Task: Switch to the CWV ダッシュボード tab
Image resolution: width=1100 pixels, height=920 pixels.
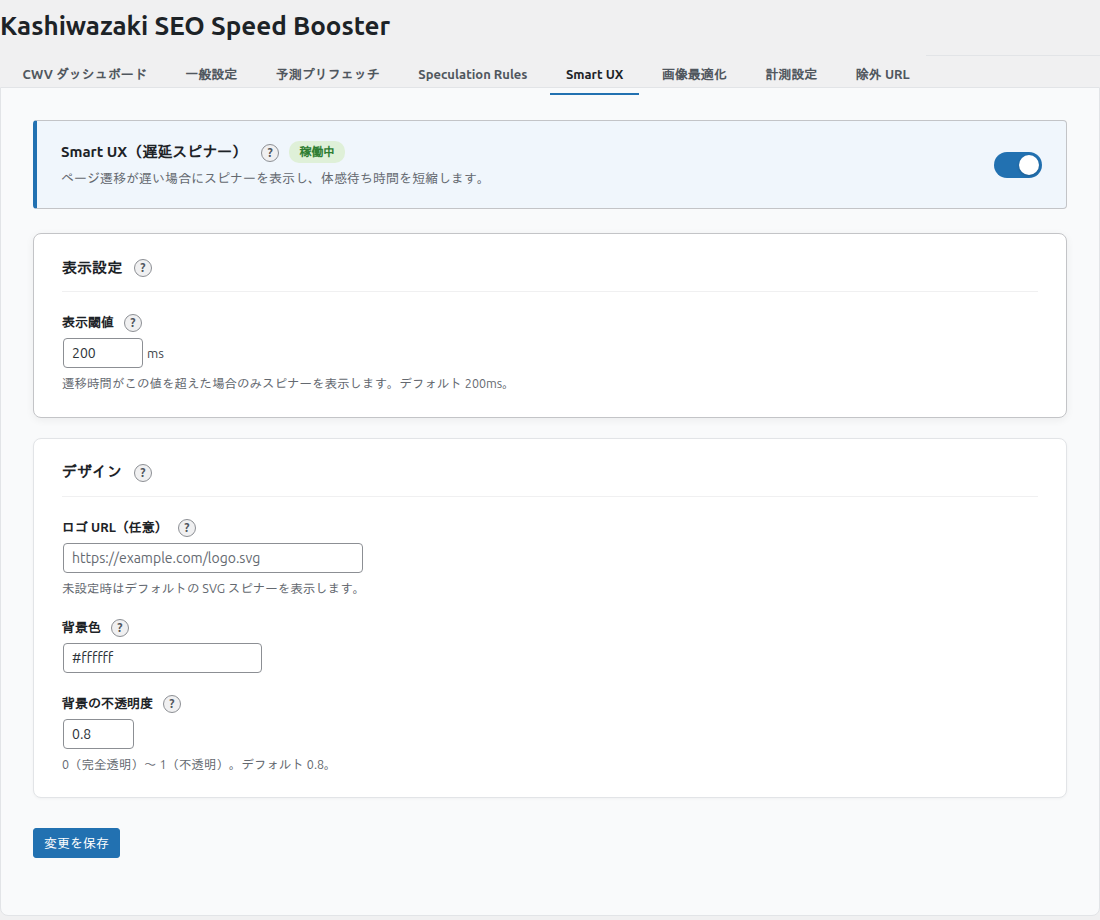Action: [84, 73]
